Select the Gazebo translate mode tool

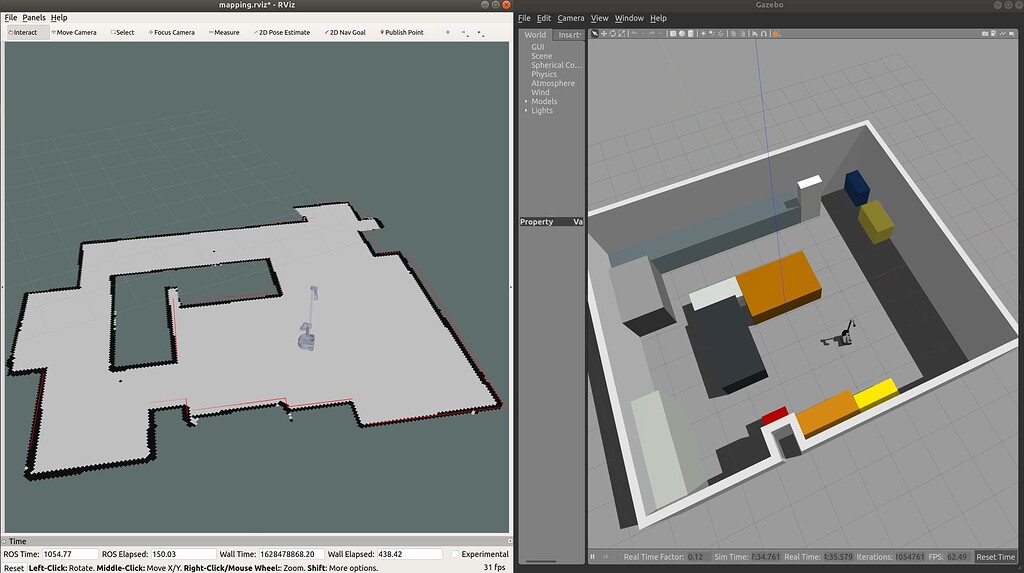point(603,34)
